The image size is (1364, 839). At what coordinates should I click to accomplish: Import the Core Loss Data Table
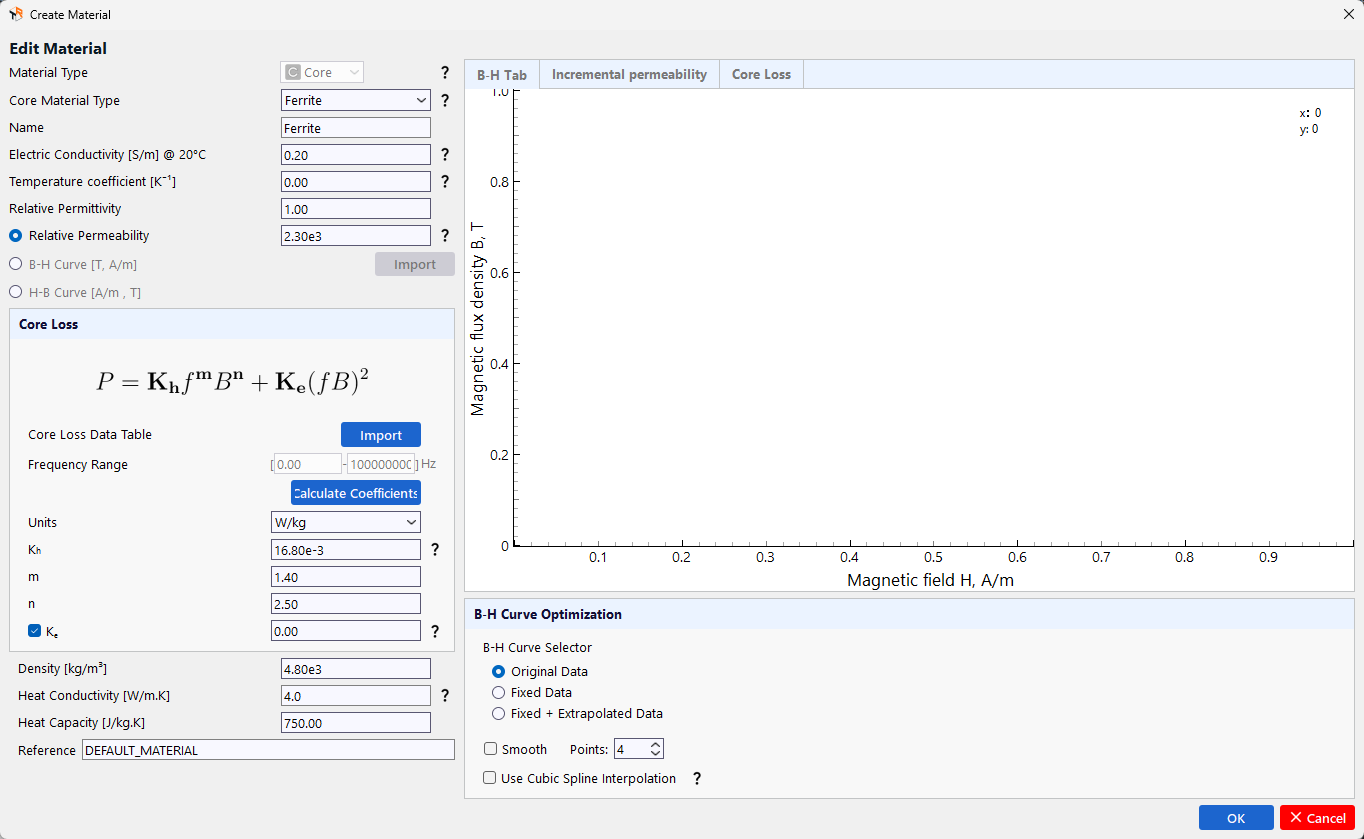[380, 434]
